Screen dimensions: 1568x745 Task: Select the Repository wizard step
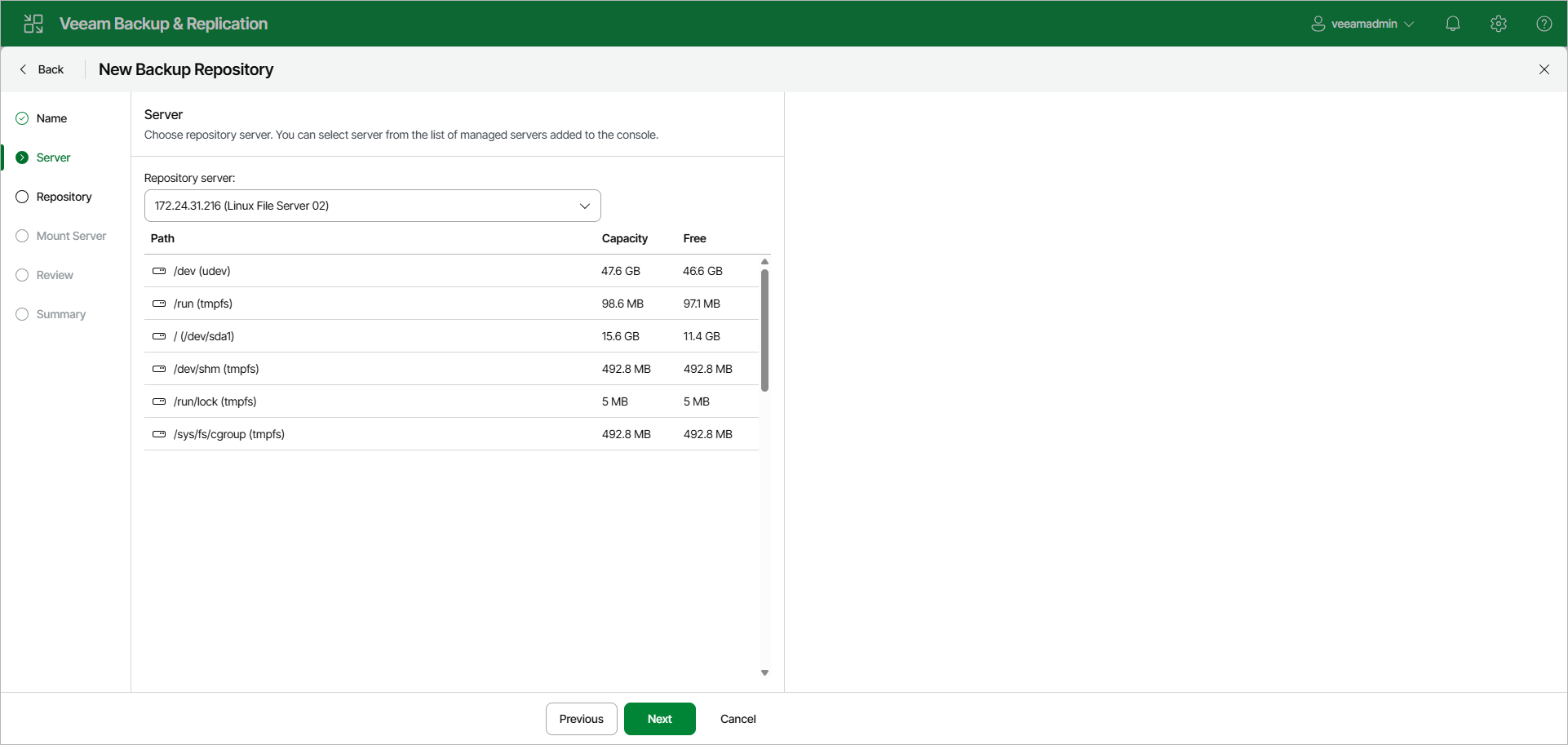64,197
